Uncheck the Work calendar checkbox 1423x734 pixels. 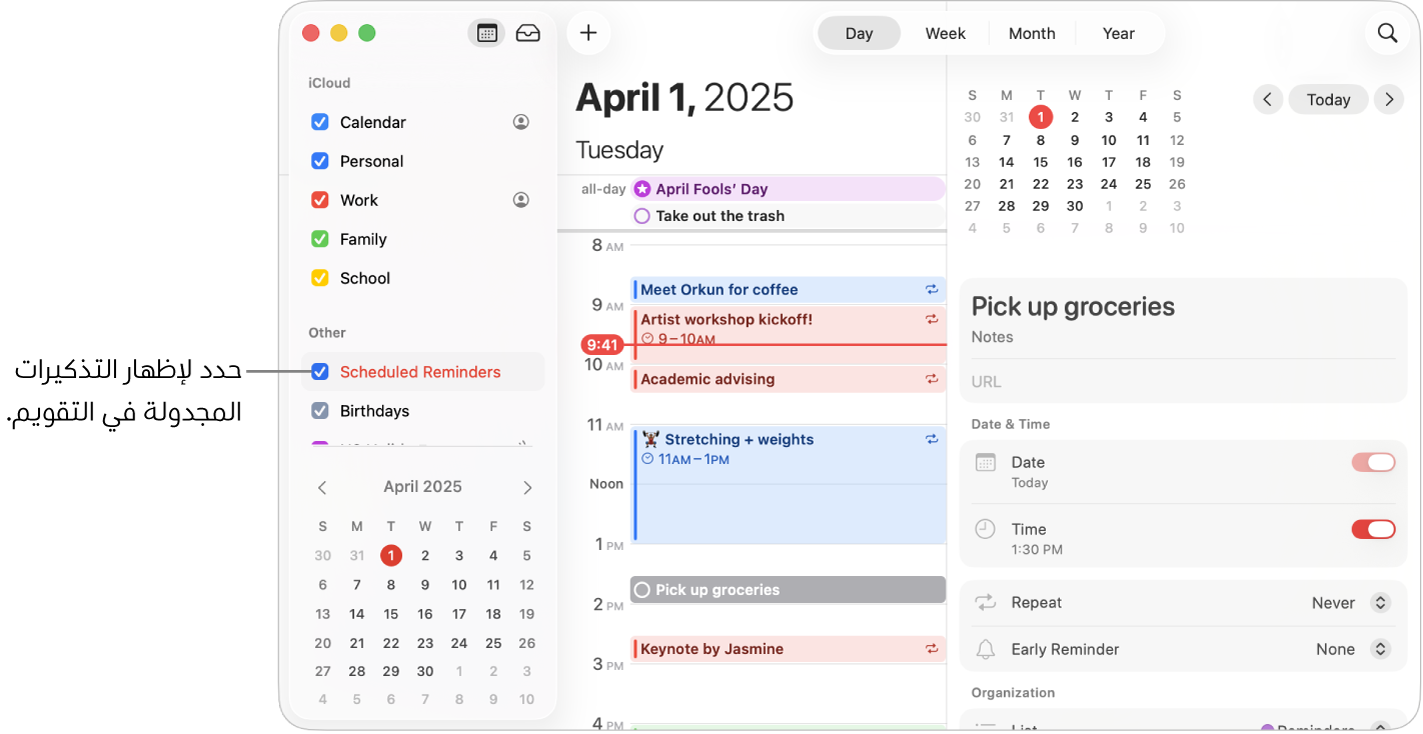click(x=320, y=200)
